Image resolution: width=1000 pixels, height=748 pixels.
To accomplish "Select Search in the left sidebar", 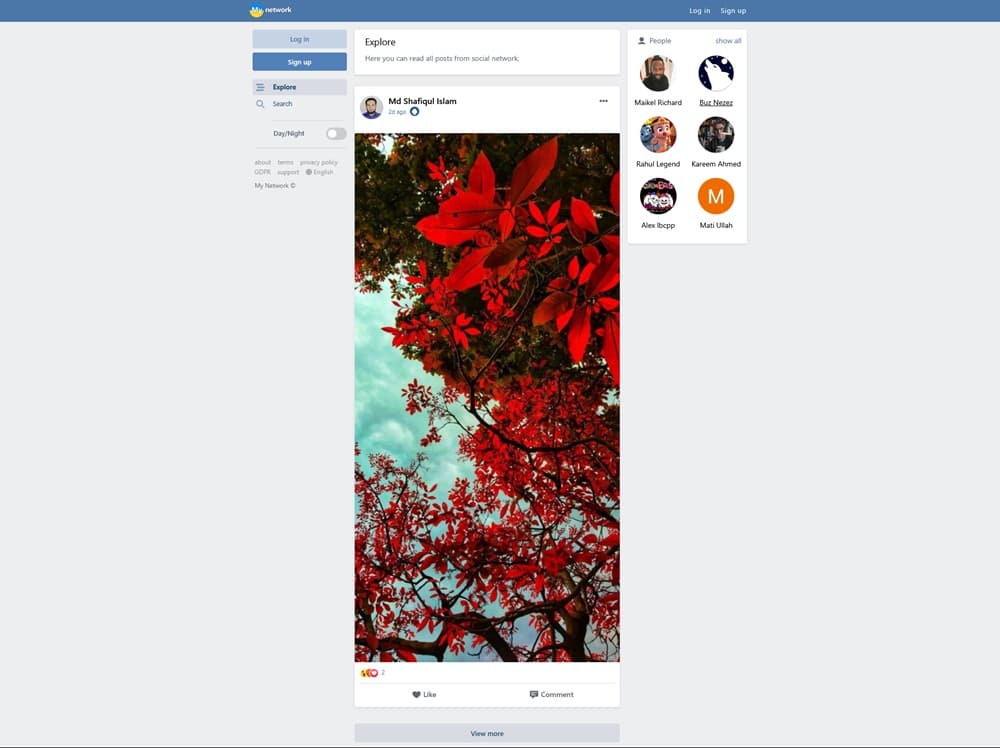I will (282, 104).
